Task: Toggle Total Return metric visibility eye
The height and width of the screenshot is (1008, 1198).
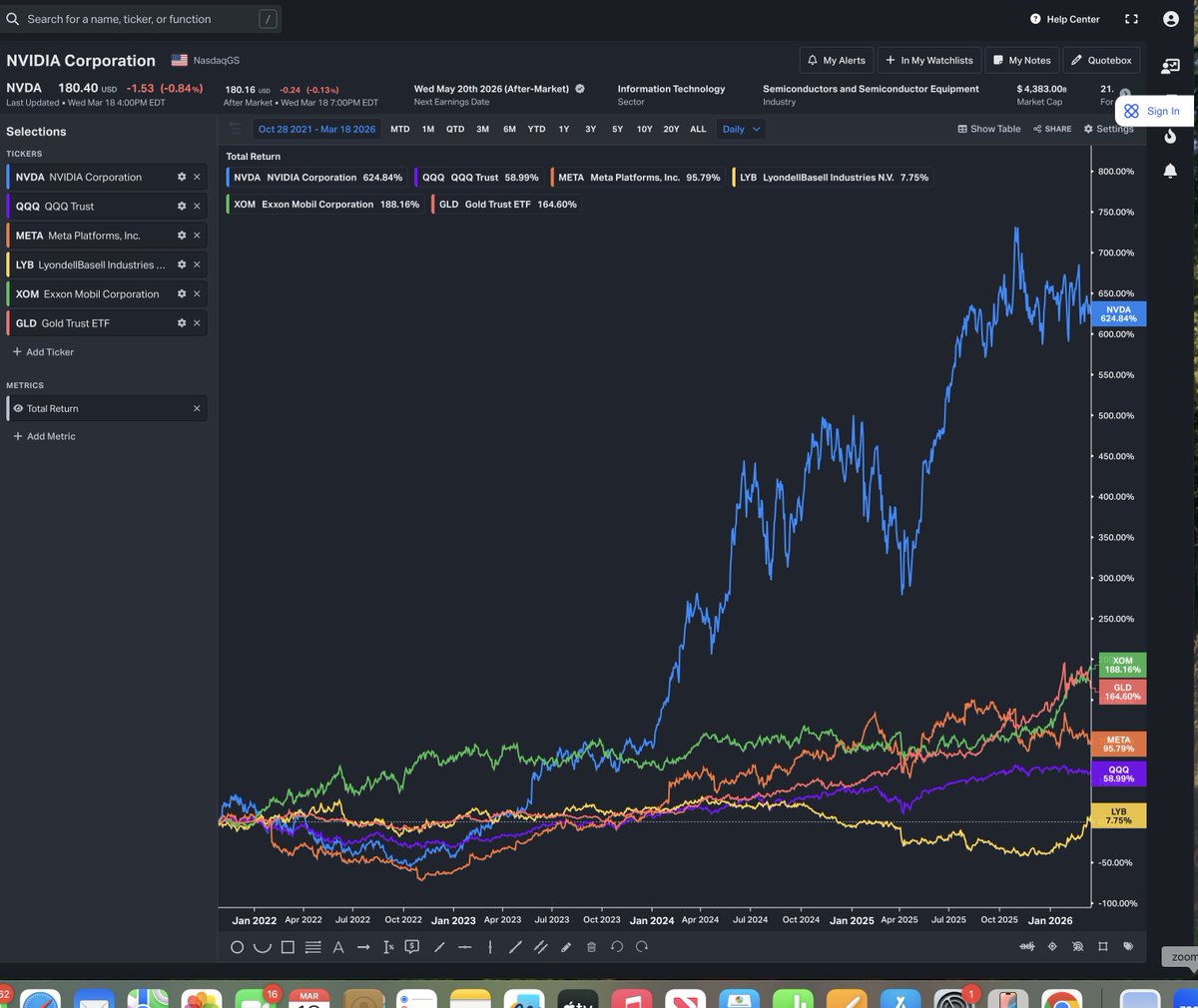Action: pyautogui.click(x=18, y=408)
